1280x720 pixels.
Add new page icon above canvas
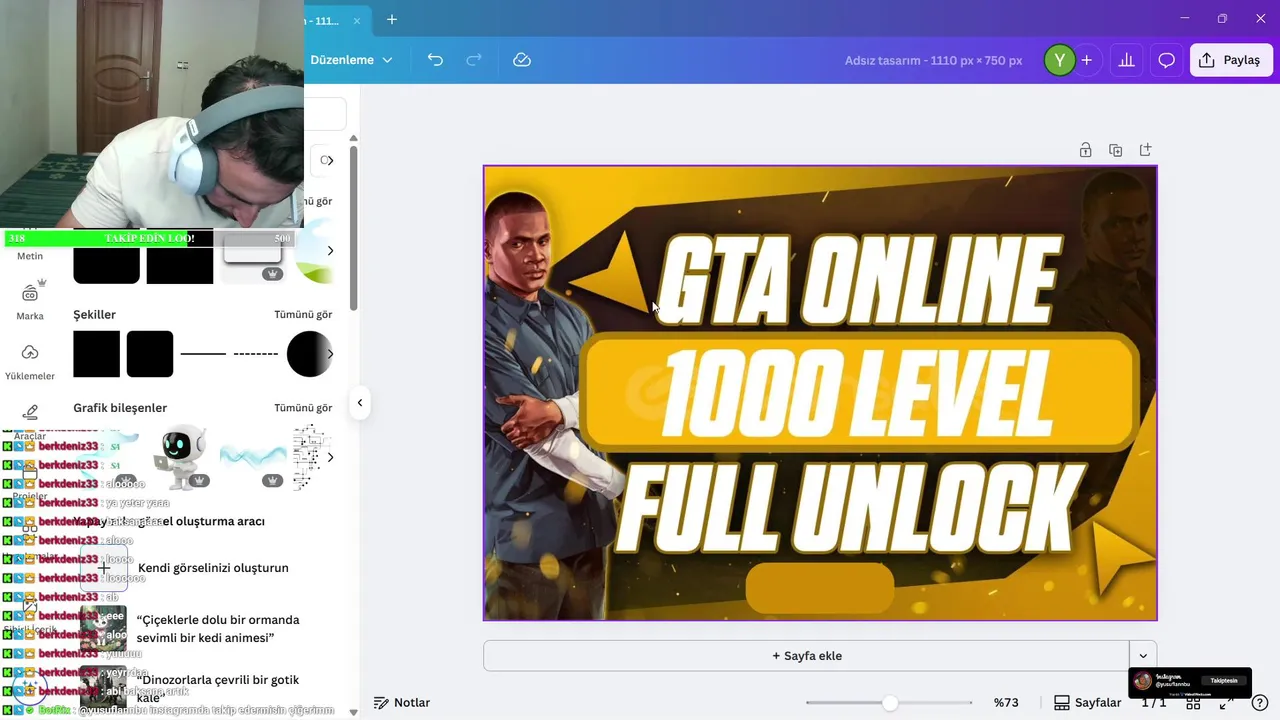(1146, 150)
